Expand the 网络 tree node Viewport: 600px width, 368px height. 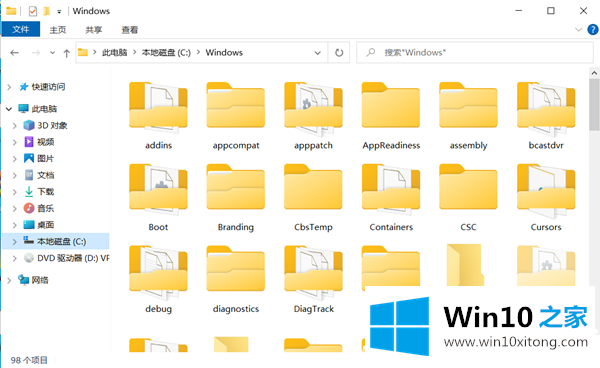coord(9,280)
